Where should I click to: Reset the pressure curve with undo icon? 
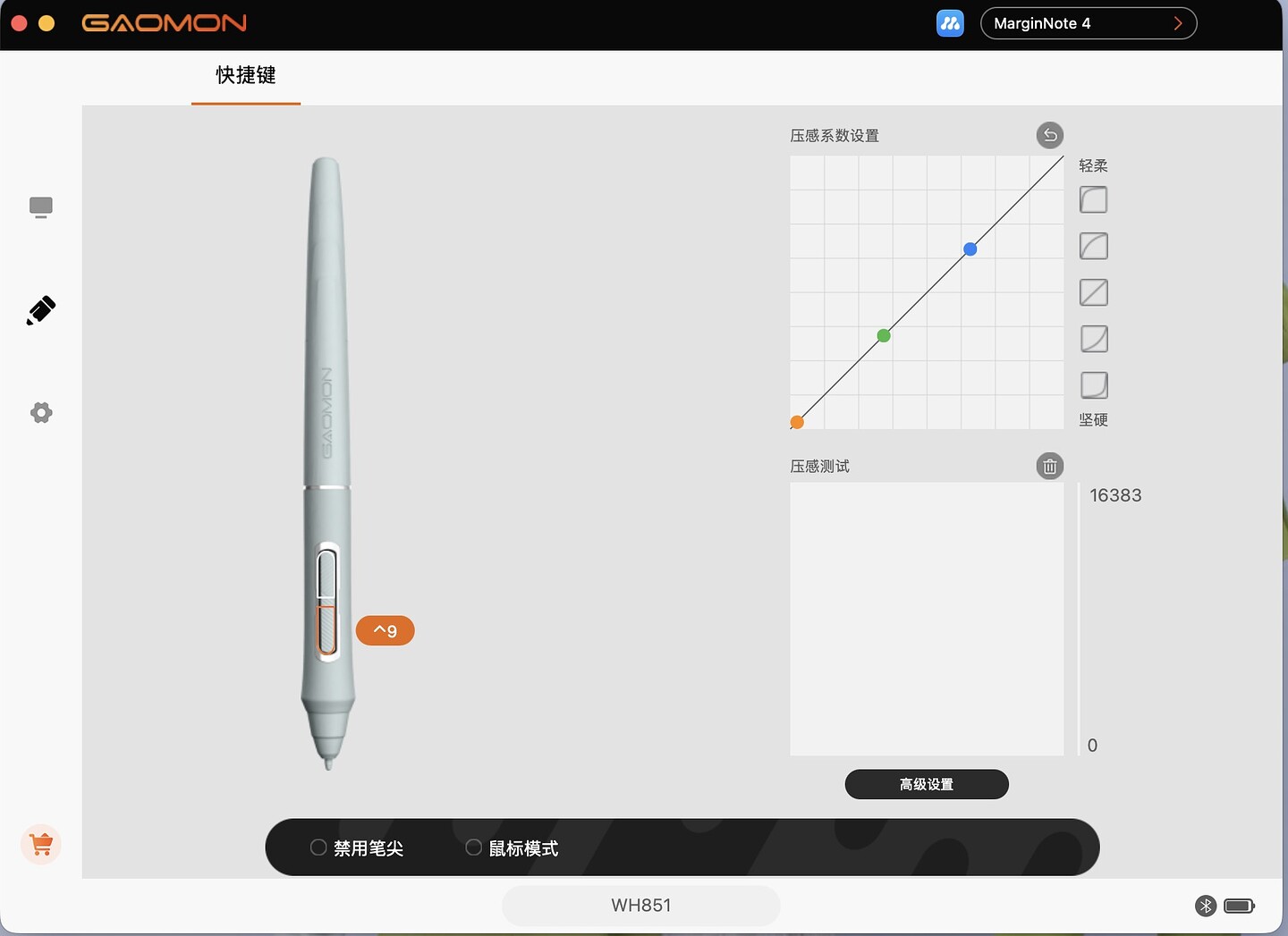click(x=1050, y=135)
